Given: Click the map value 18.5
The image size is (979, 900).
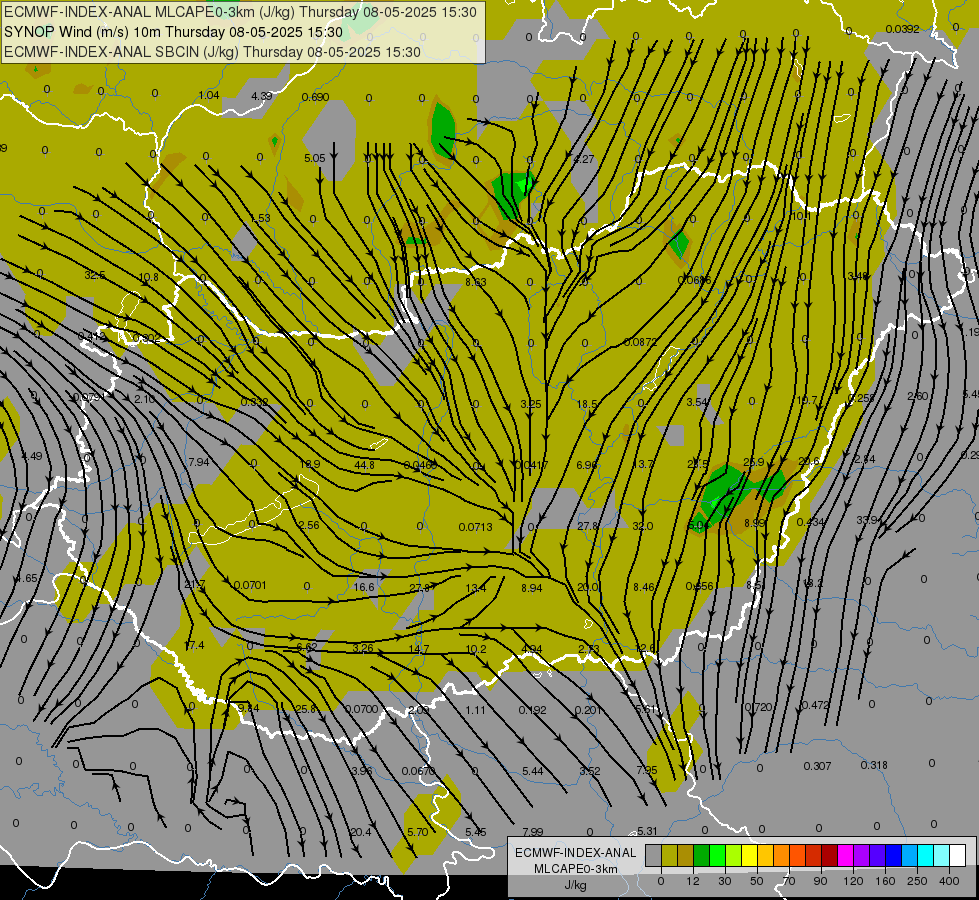Looking at the screenshot, I should pyautogui.click(x=587, y=404).
